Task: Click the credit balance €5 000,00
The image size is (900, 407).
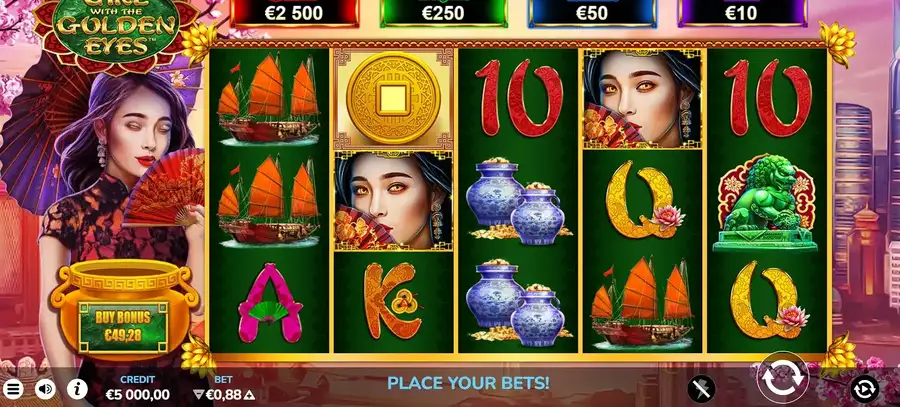Action: coord(138,395)
